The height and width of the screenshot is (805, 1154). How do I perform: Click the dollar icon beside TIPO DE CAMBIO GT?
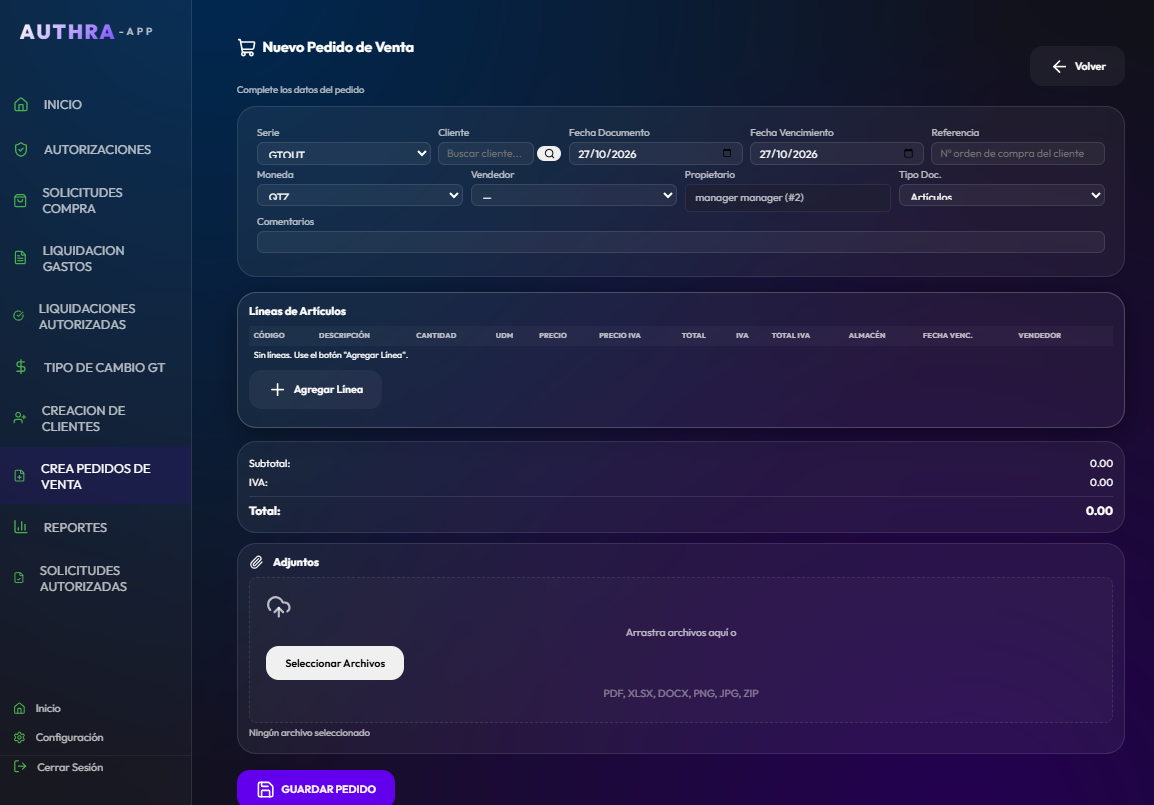point(21,367)
